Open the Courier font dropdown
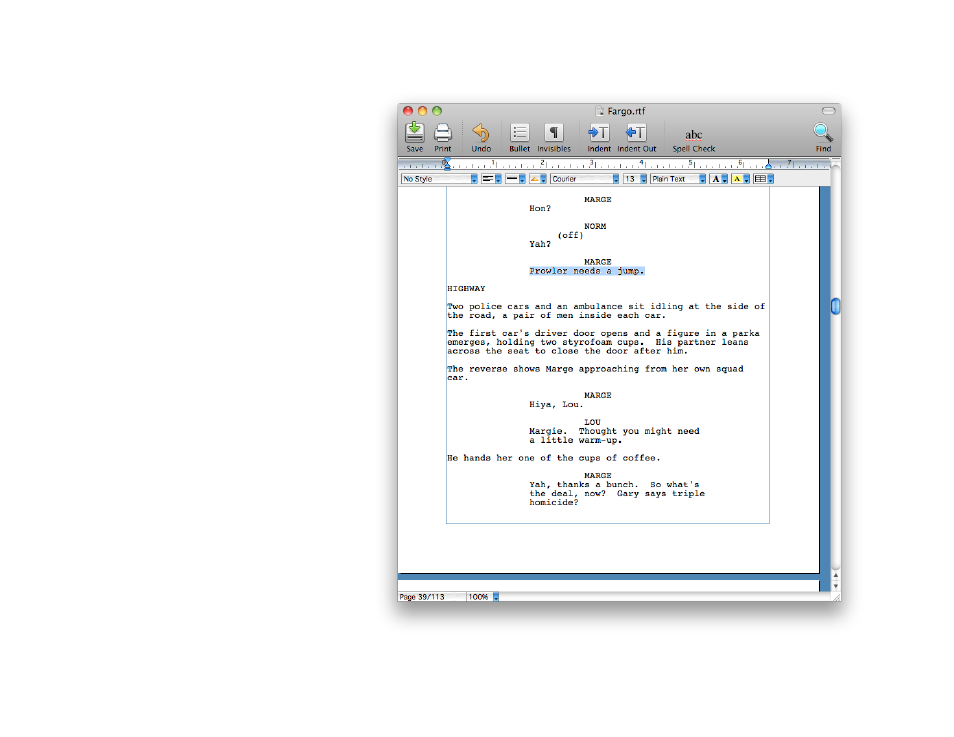The height and width of the screenshot is (737, 954). [x=585, y=179]
